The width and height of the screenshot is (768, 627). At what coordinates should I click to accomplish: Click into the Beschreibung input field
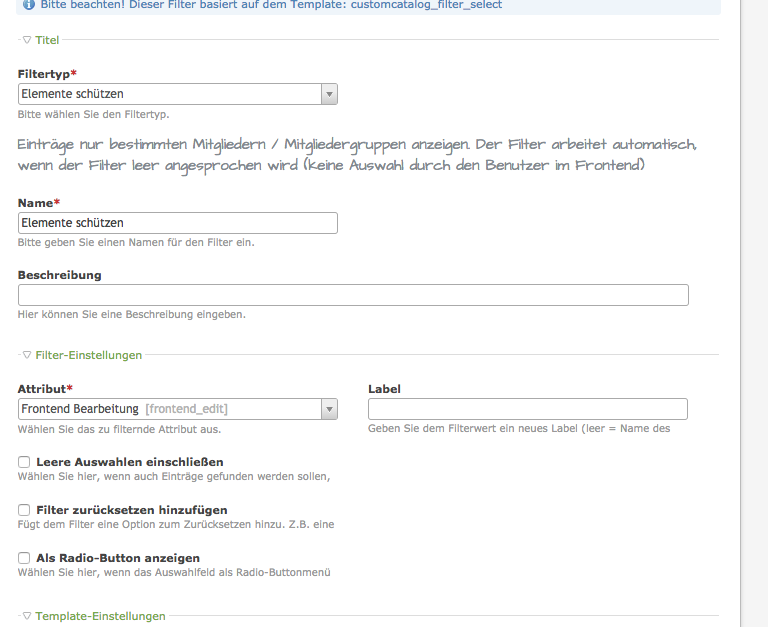pos(353,295)
